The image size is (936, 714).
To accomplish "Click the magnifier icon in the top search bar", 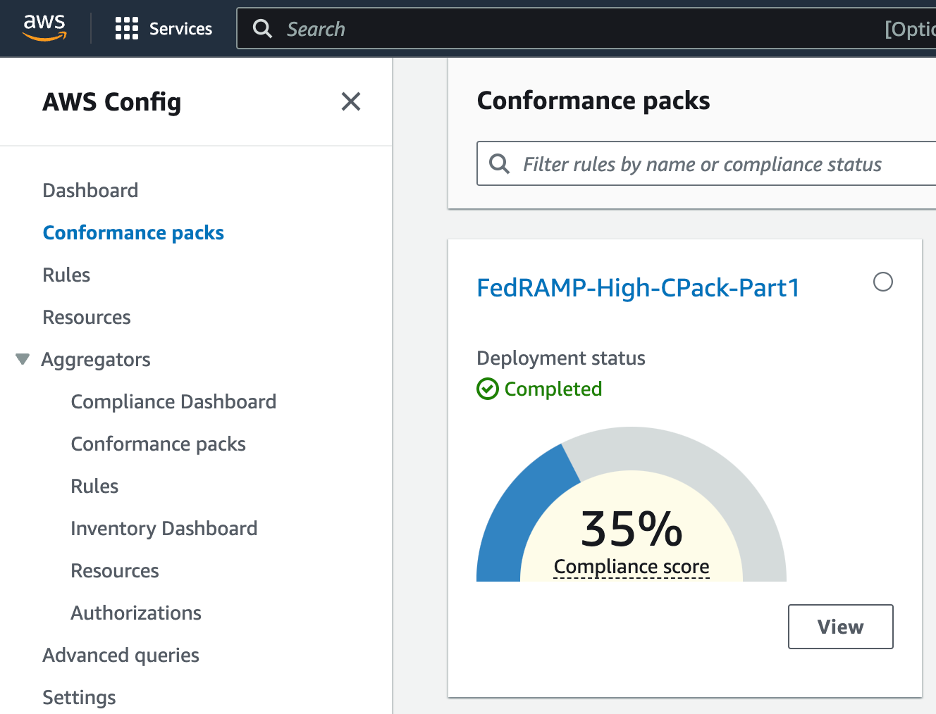I will point(262,28).
